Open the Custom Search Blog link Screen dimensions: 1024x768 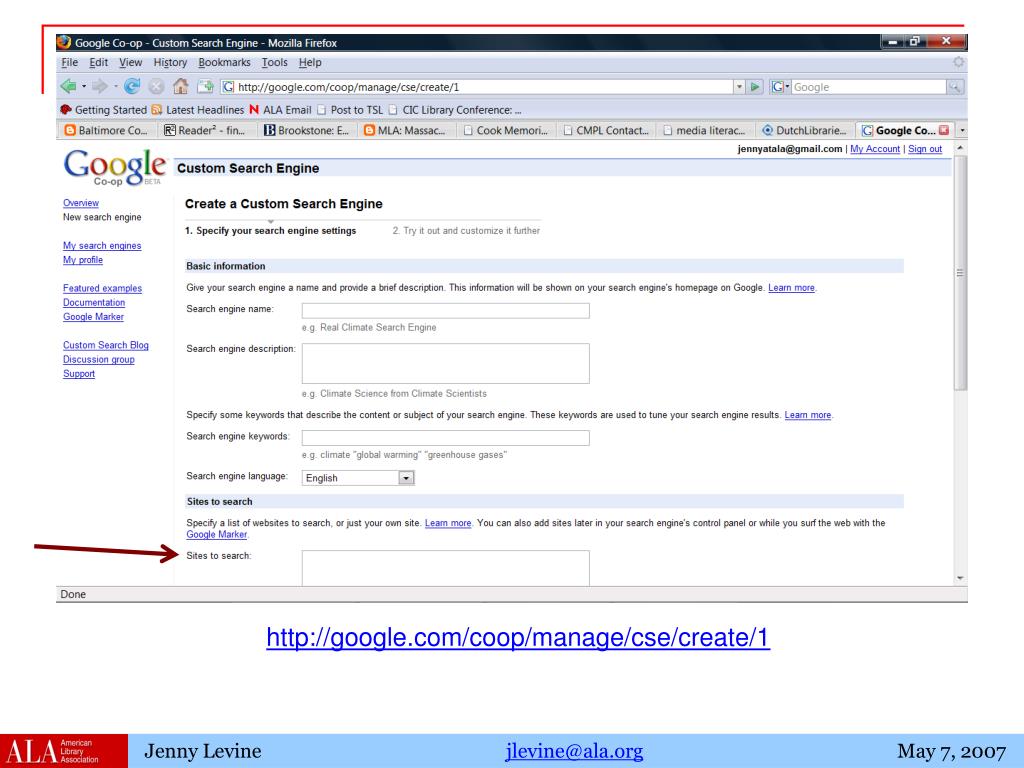coord(106,345)
